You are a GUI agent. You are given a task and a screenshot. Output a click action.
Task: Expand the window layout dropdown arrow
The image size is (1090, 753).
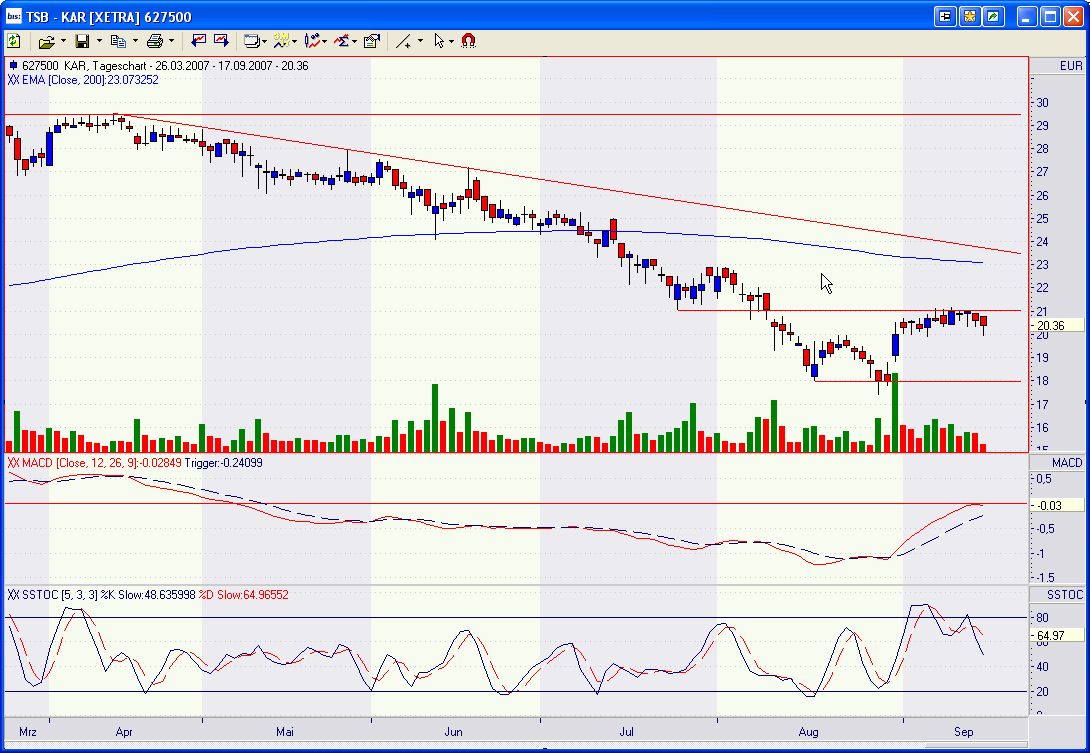click(x=264, y=42)
